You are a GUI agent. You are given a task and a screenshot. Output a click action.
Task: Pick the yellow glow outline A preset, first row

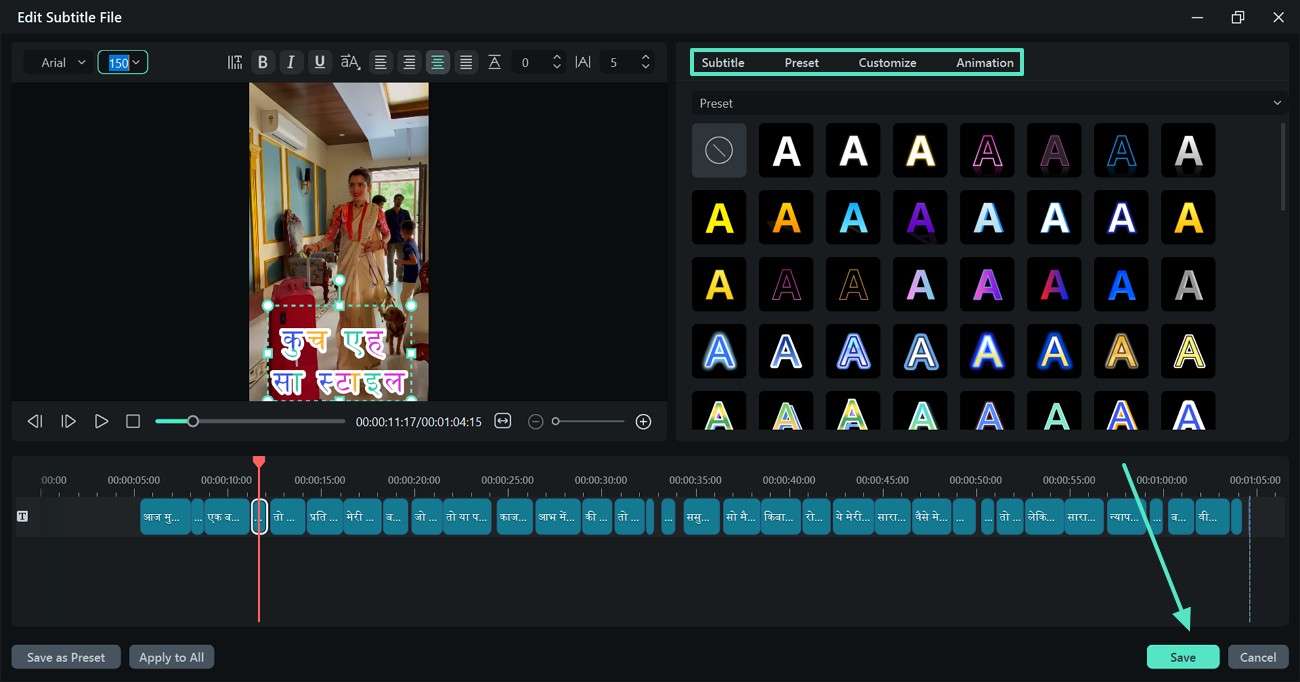click(920, 150)
